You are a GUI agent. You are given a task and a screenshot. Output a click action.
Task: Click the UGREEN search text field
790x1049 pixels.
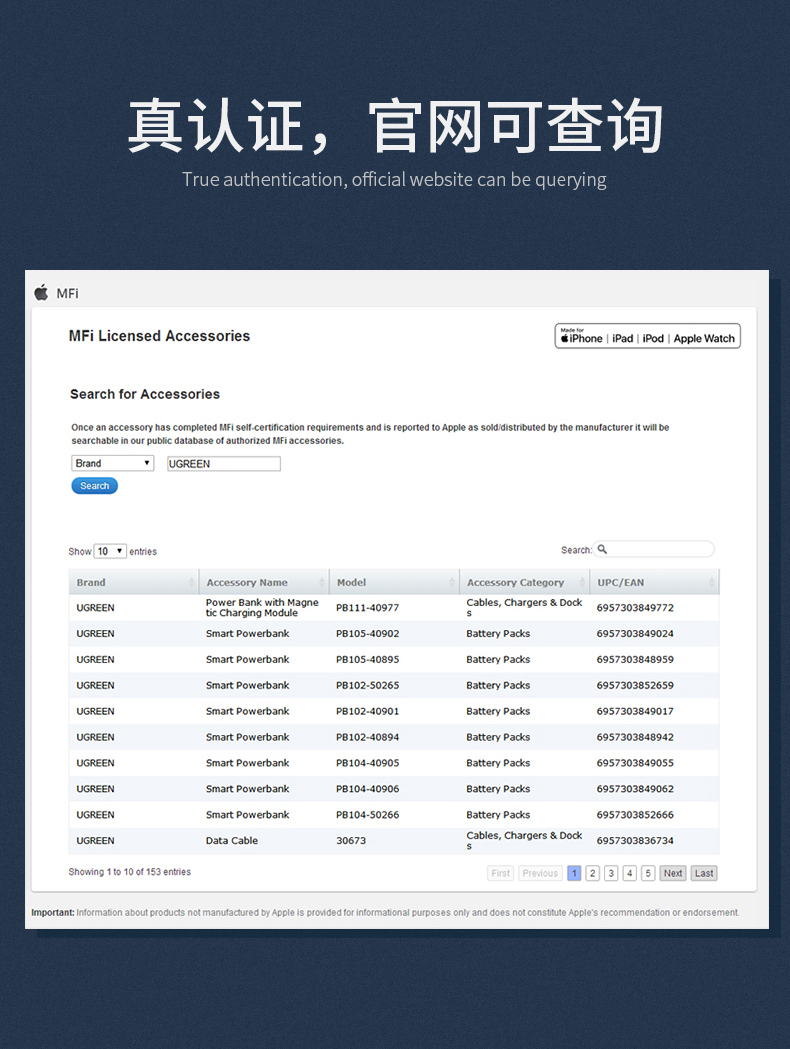(x=223, y=464)
